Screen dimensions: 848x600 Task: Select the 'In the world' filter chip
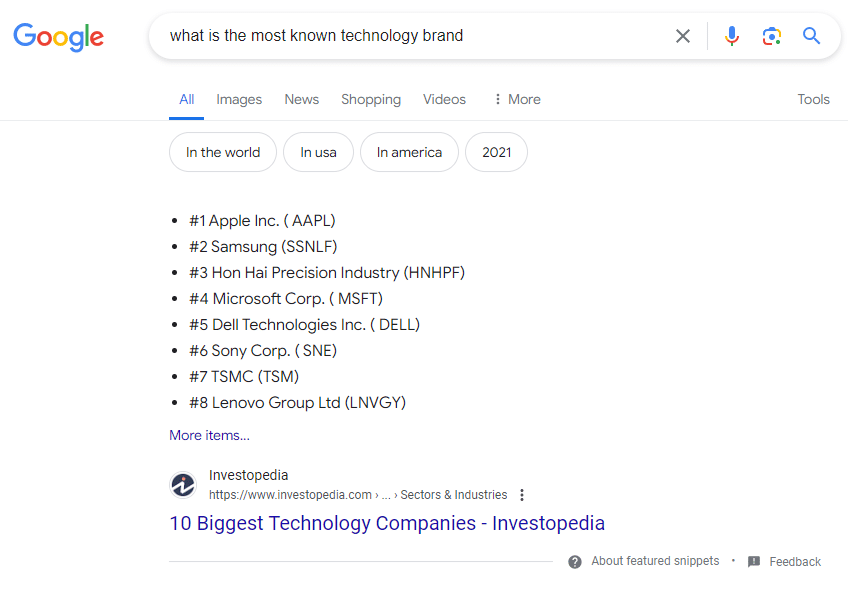(x=222, y=152)
